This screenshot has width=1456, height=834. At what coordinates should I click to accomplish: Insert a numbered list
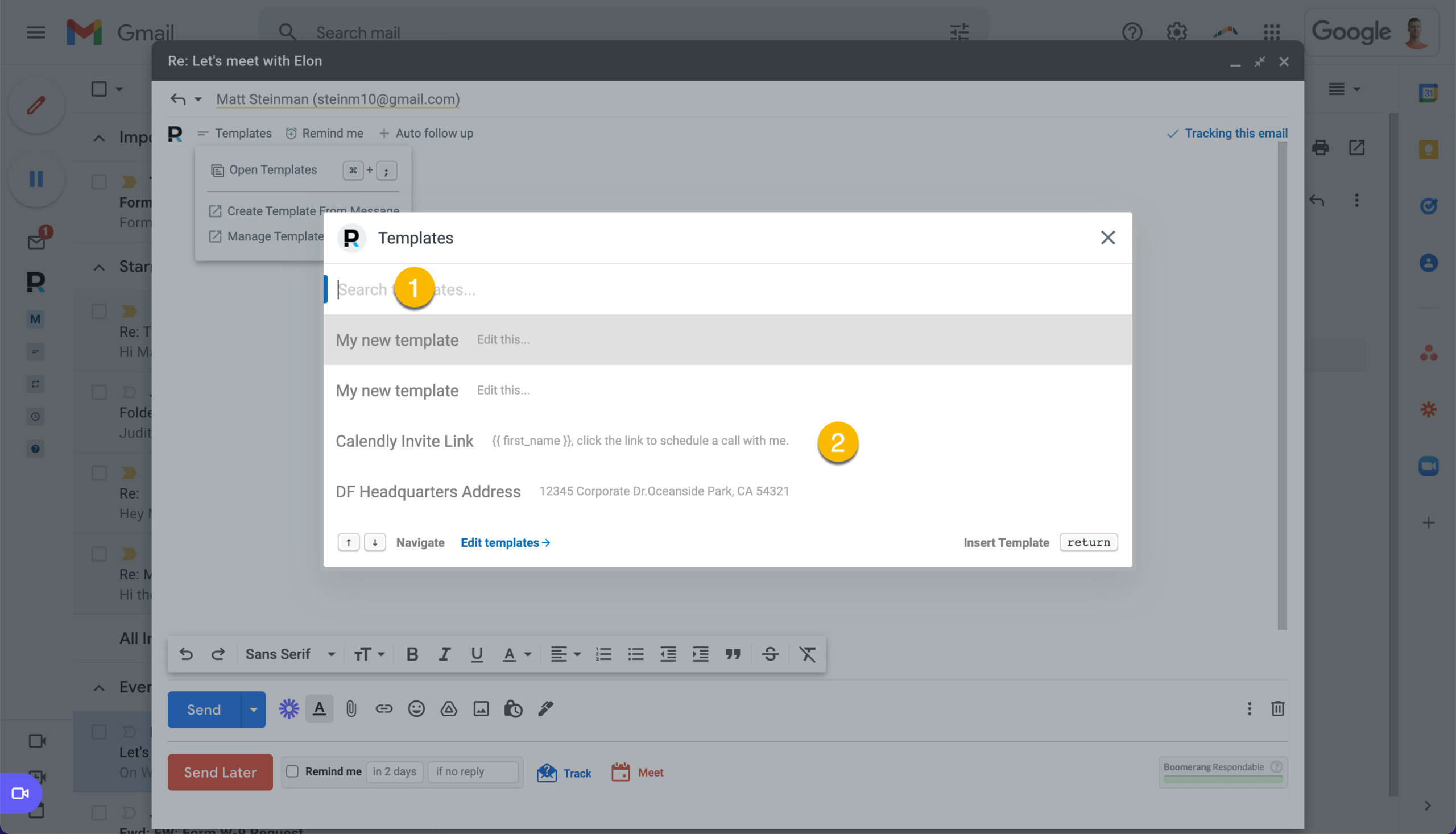pyautogui.click(x=603, y=654)
